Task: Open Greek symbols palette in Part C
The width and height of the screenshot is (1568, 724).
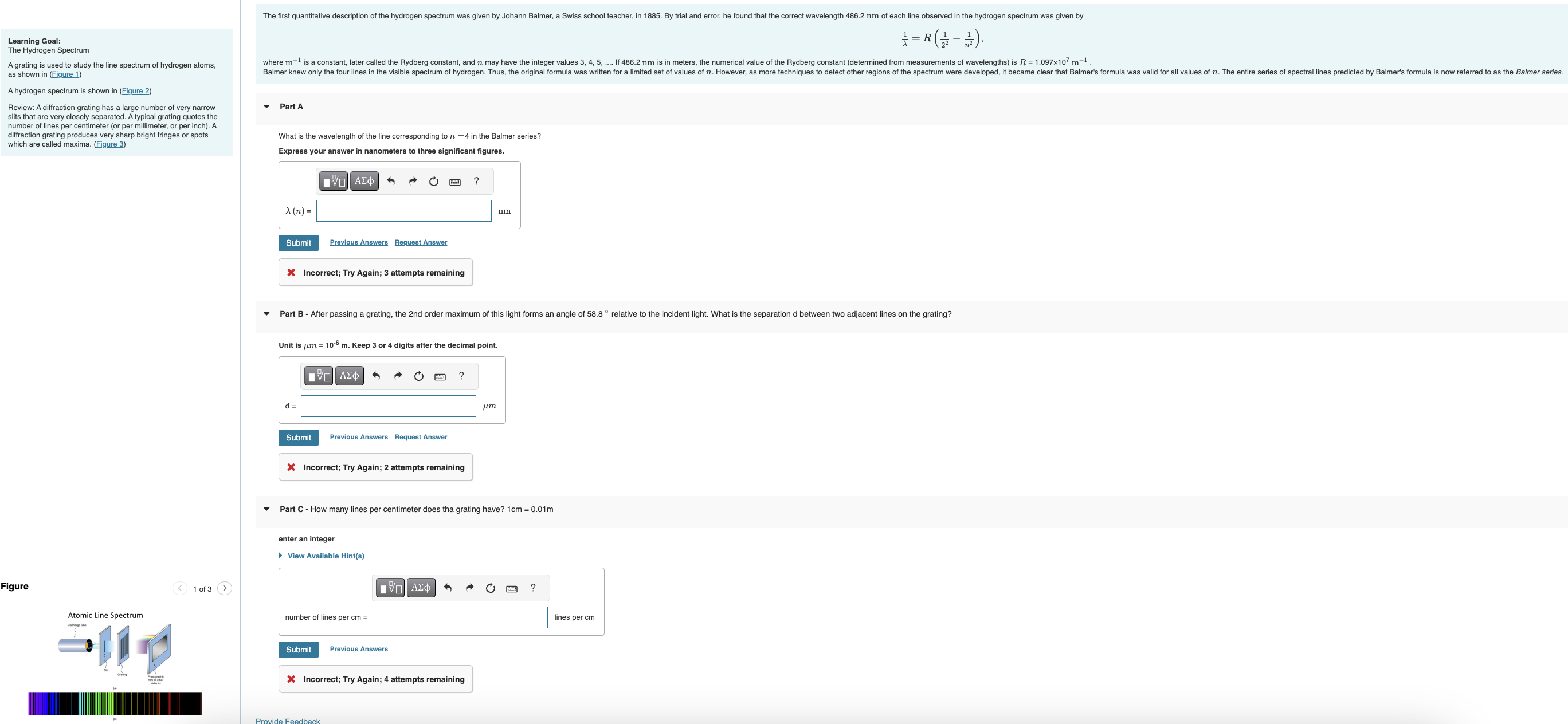Action: click(421, 588)
